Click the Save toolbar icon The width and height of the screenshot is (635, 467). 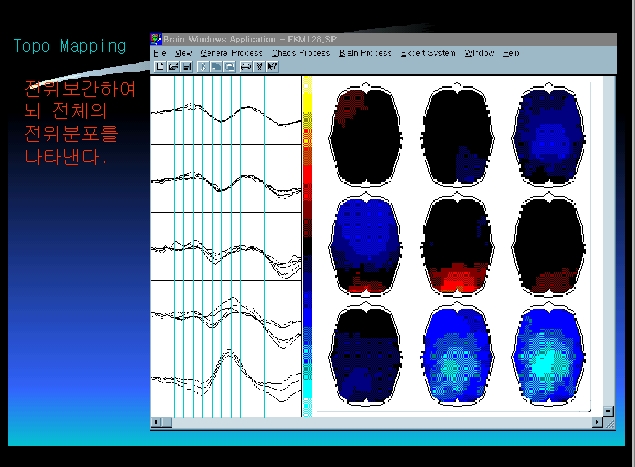tap(187, 66)
